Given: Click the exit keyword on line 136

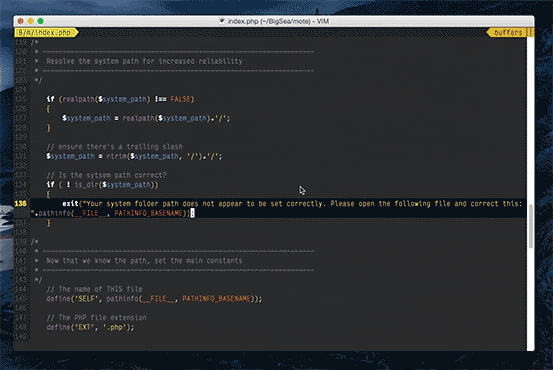Looking at the screenshot, I should coord(70,204).
